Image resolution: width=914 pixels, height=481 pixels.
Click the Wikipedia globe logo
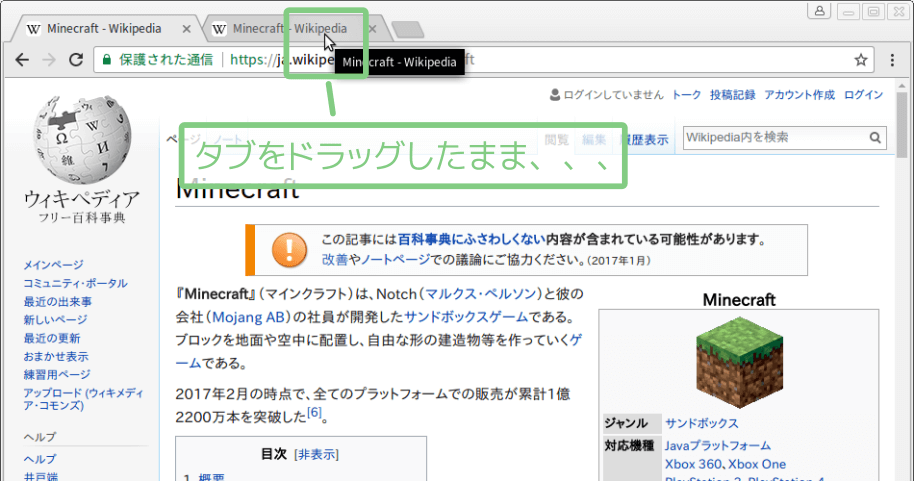click(82, 140)
